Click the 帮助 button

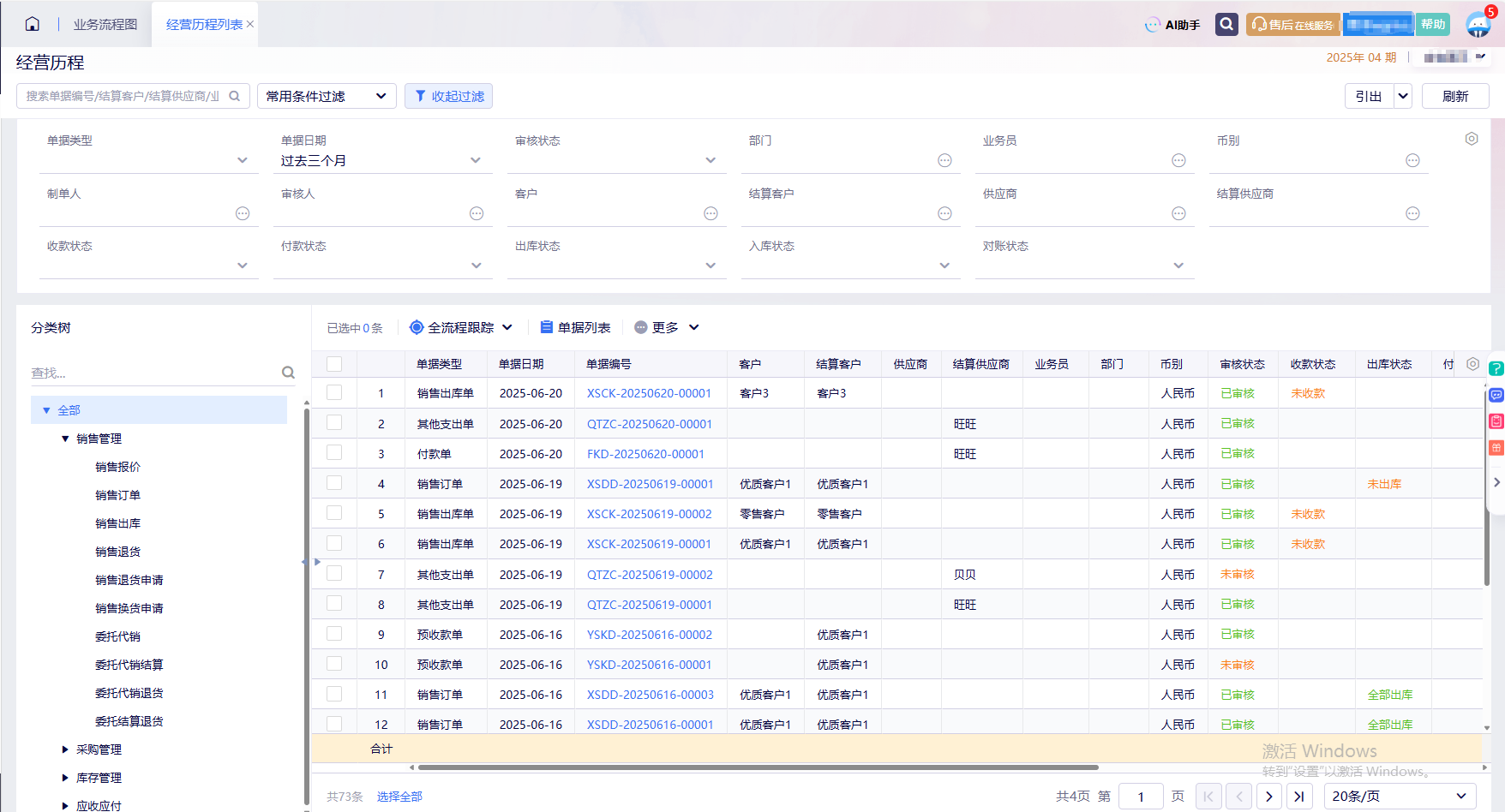1433,24
